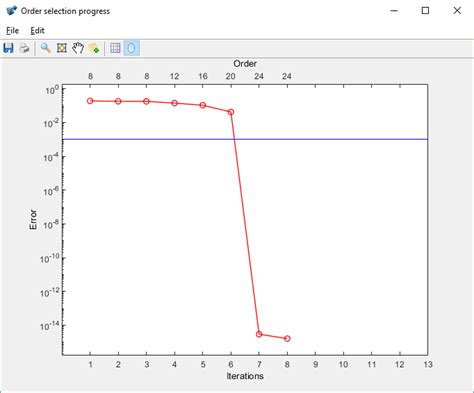Viewport: 474px width, 393px height.
Task: Click the data point at iteration 7
Action: click(259, 334)
